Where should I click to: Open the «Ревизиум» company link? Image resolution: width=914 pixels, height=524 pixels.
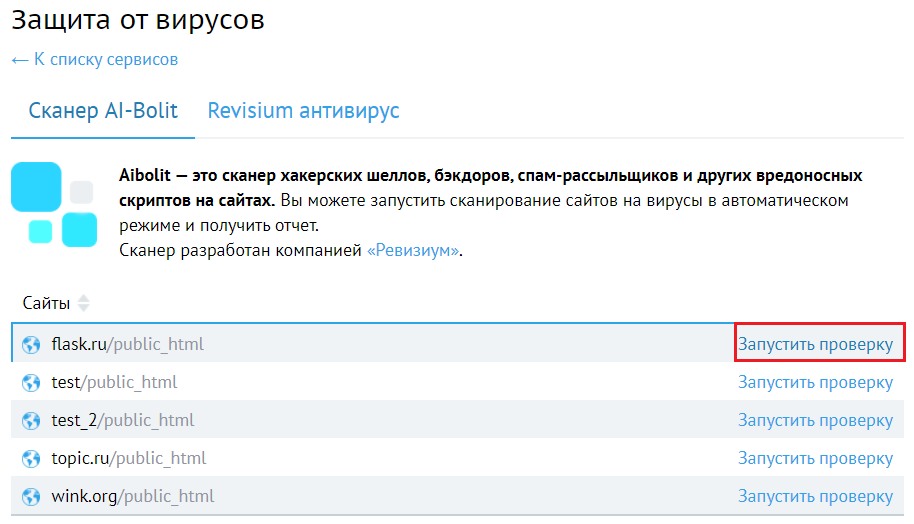[x=413, y=250]
